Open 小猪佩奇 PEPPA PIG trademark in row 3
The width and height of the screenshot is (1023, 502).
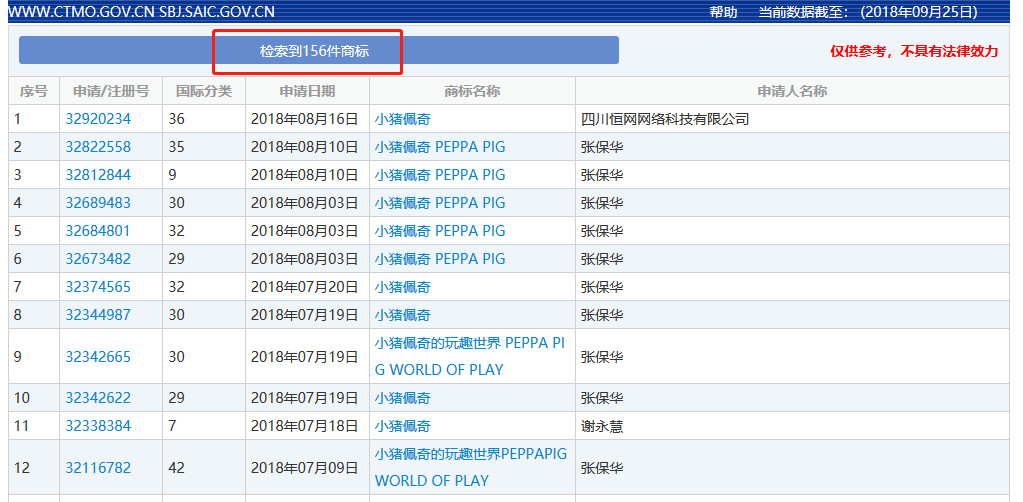(x=440, y=175)
